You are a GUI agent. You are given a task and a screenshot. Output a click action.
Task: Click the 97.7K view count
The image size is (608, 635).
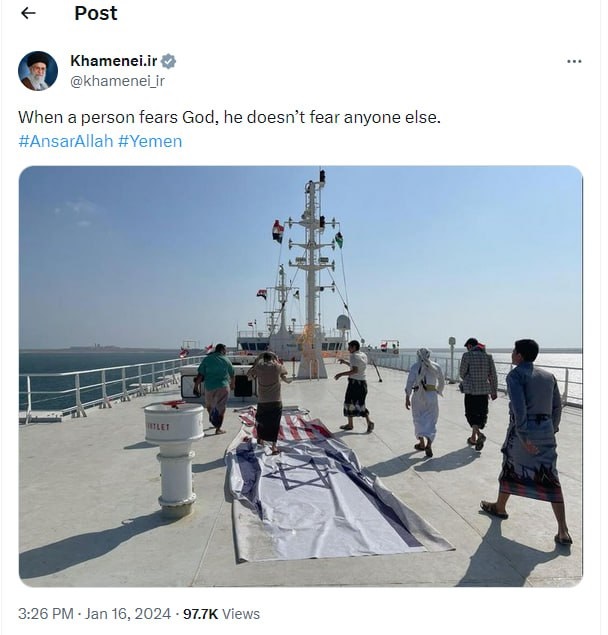pyautogui.click(x=201, y=614)
